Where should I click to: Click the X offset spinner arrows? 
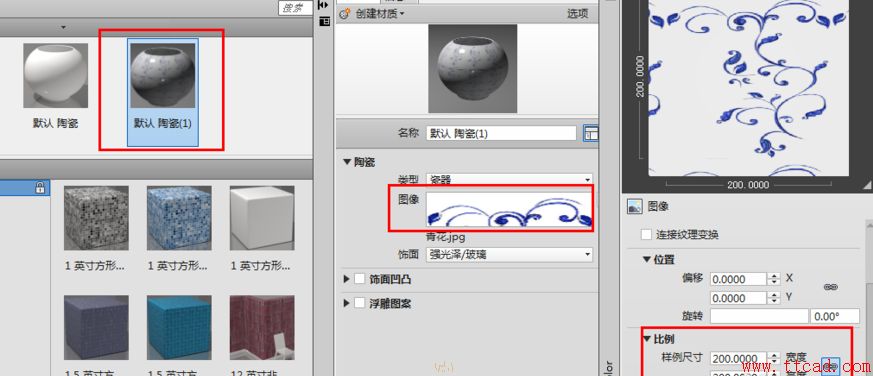[x=773, y=279]
